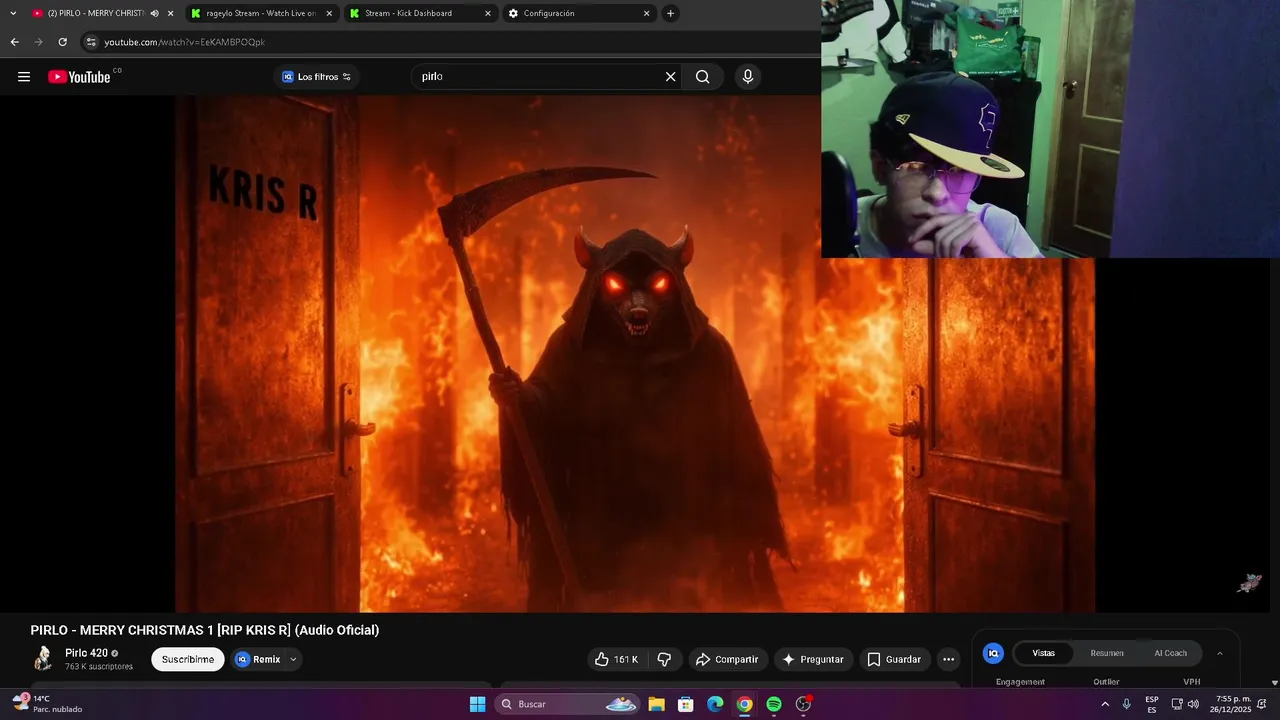Screen dimensions: 1280x720
Task: Open the Windows Start menu
Action: click(x=478, y=704)
